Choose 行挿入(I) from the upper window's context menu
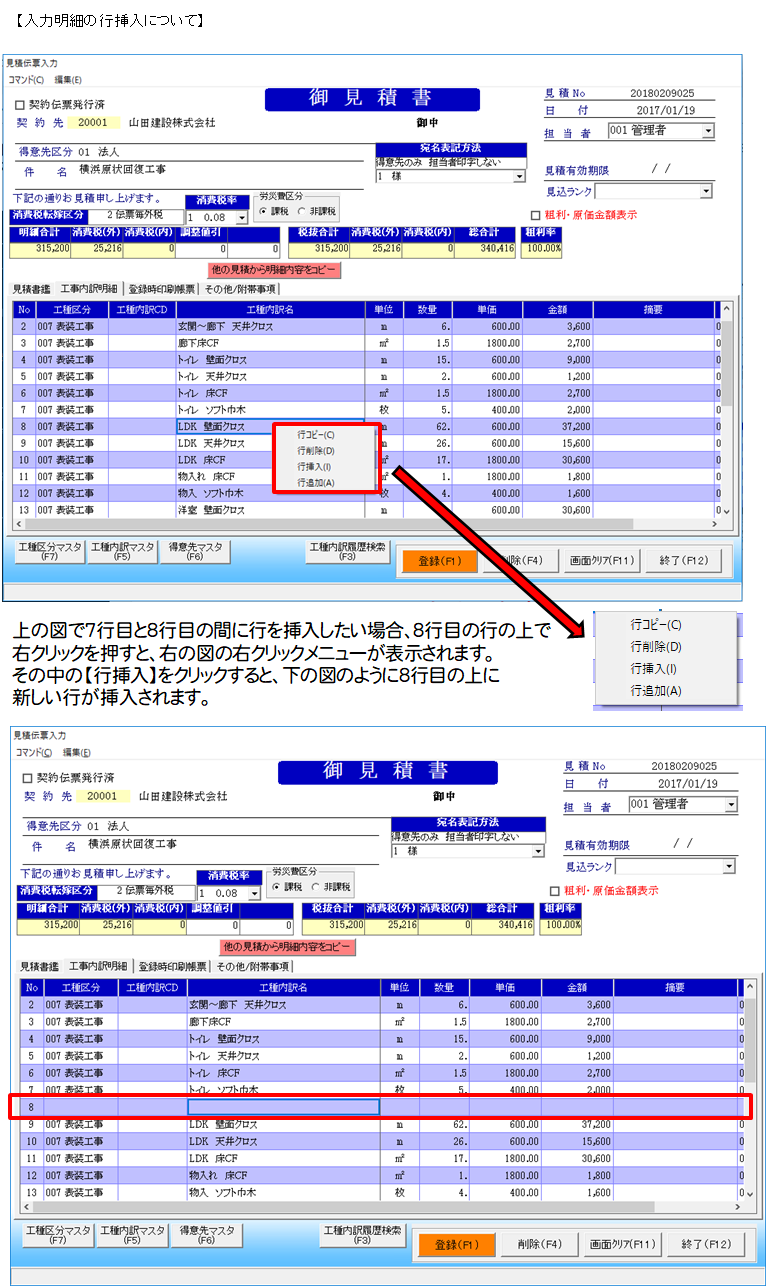Image resolution: width=767 pixels, height=1287 pixels. (314, 467)
